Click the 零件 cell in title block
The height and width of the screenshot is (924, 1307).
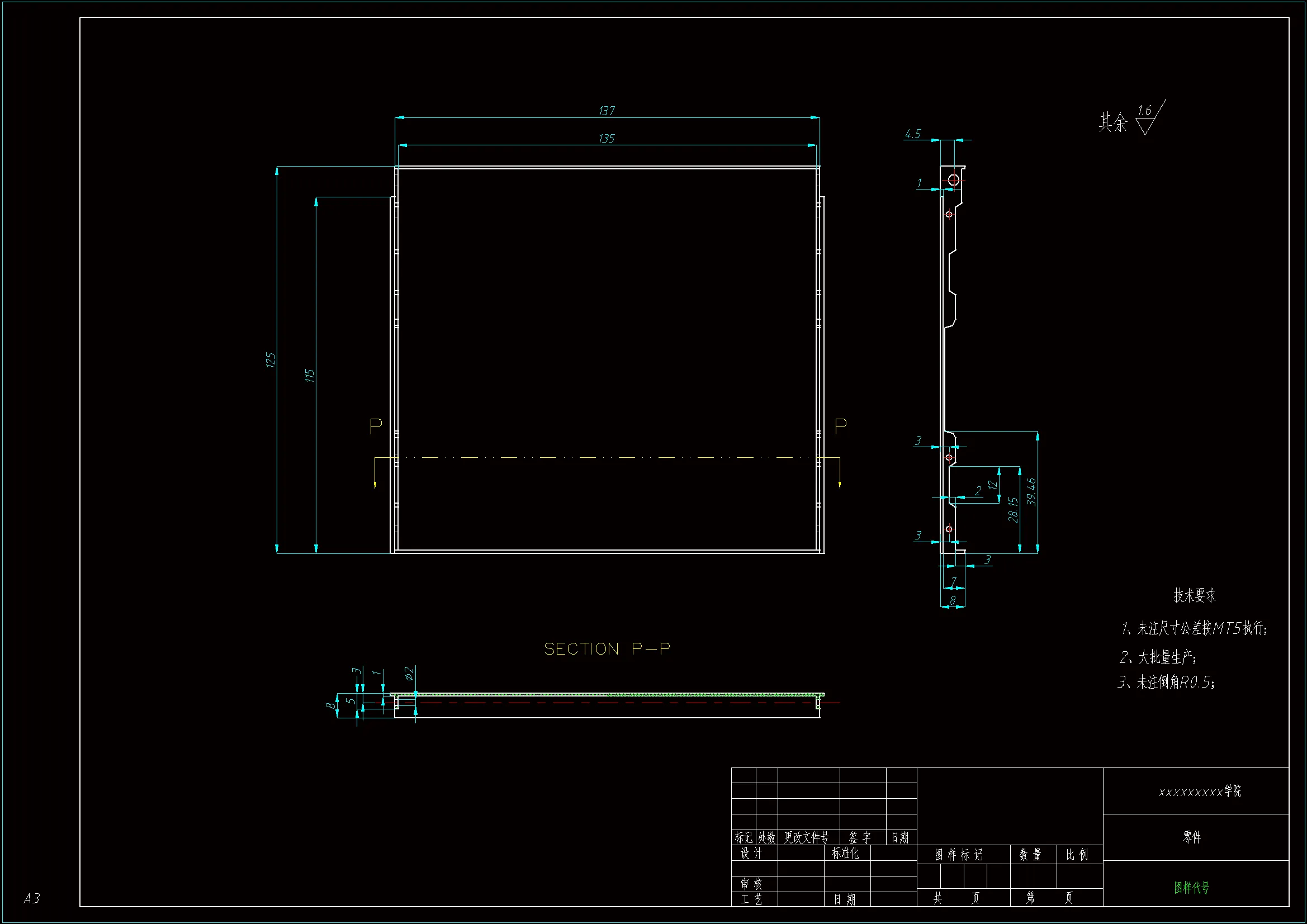tap(1192, 837)
